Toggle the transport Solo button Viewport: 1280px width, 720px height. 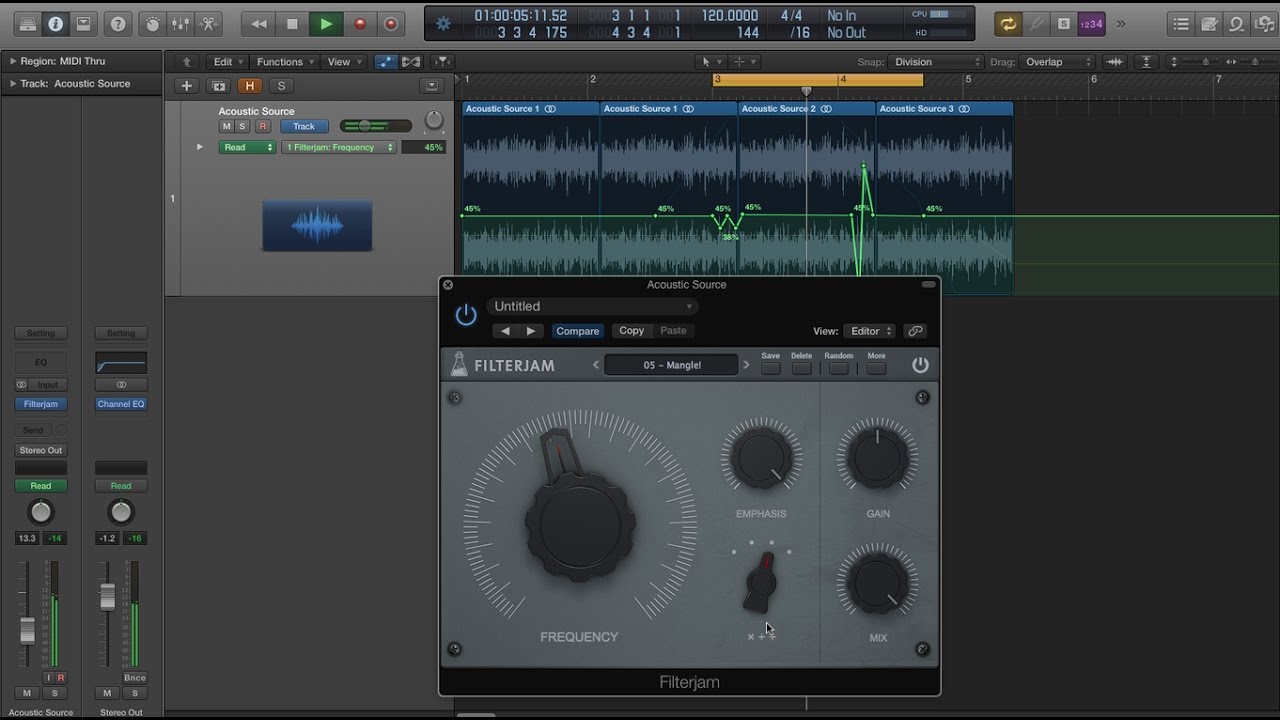[x=1063, y=24]
